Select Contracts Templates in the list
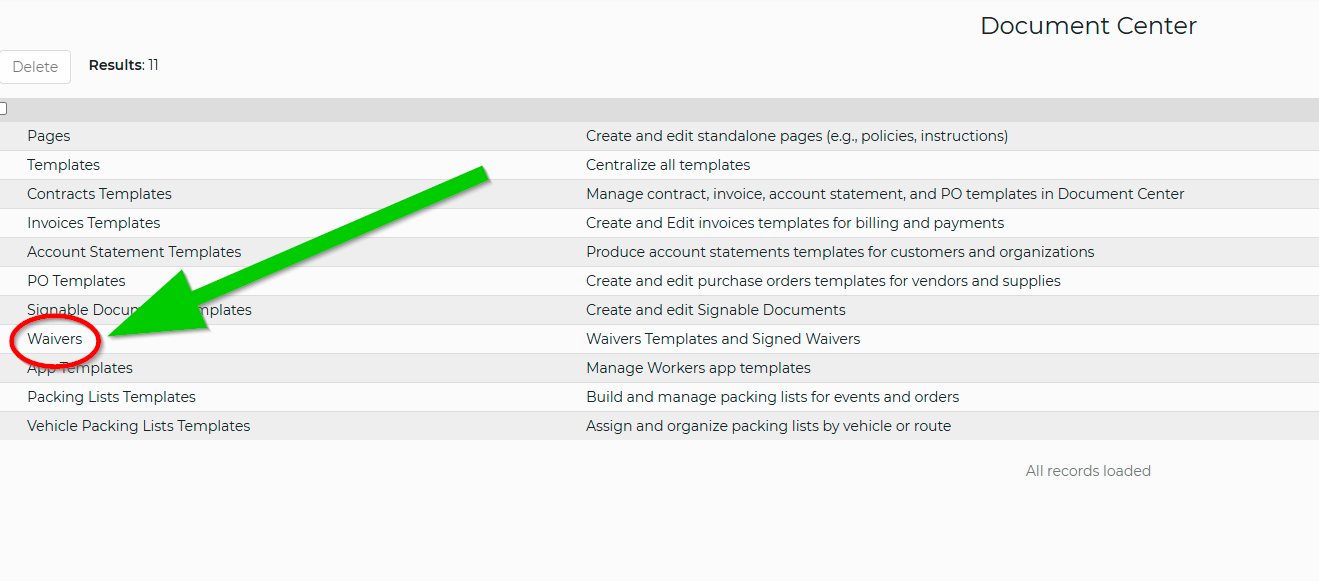Image resolution: width=1319 pixels, height=581 pixels. pos(99,194)
